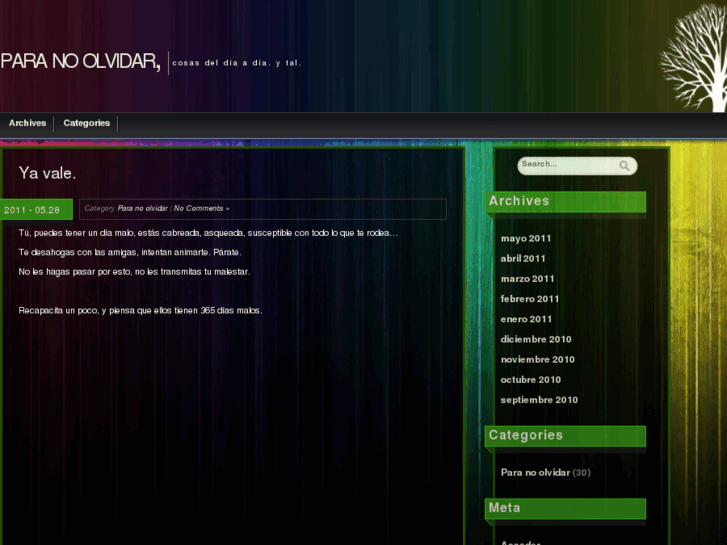Open the post titled Ya vale.
Image resolution: width=727 pixels, height=545 pixels.
click(47, 173)
